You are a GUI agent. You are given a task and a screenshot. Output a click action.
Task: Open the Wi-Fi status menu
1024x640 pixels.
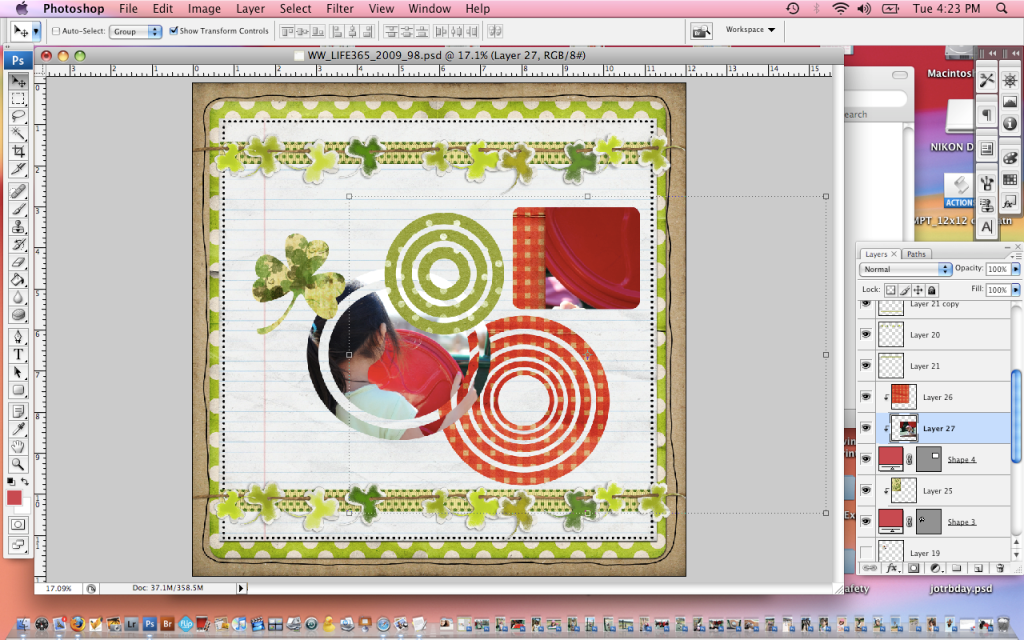(x=840, y=8)
